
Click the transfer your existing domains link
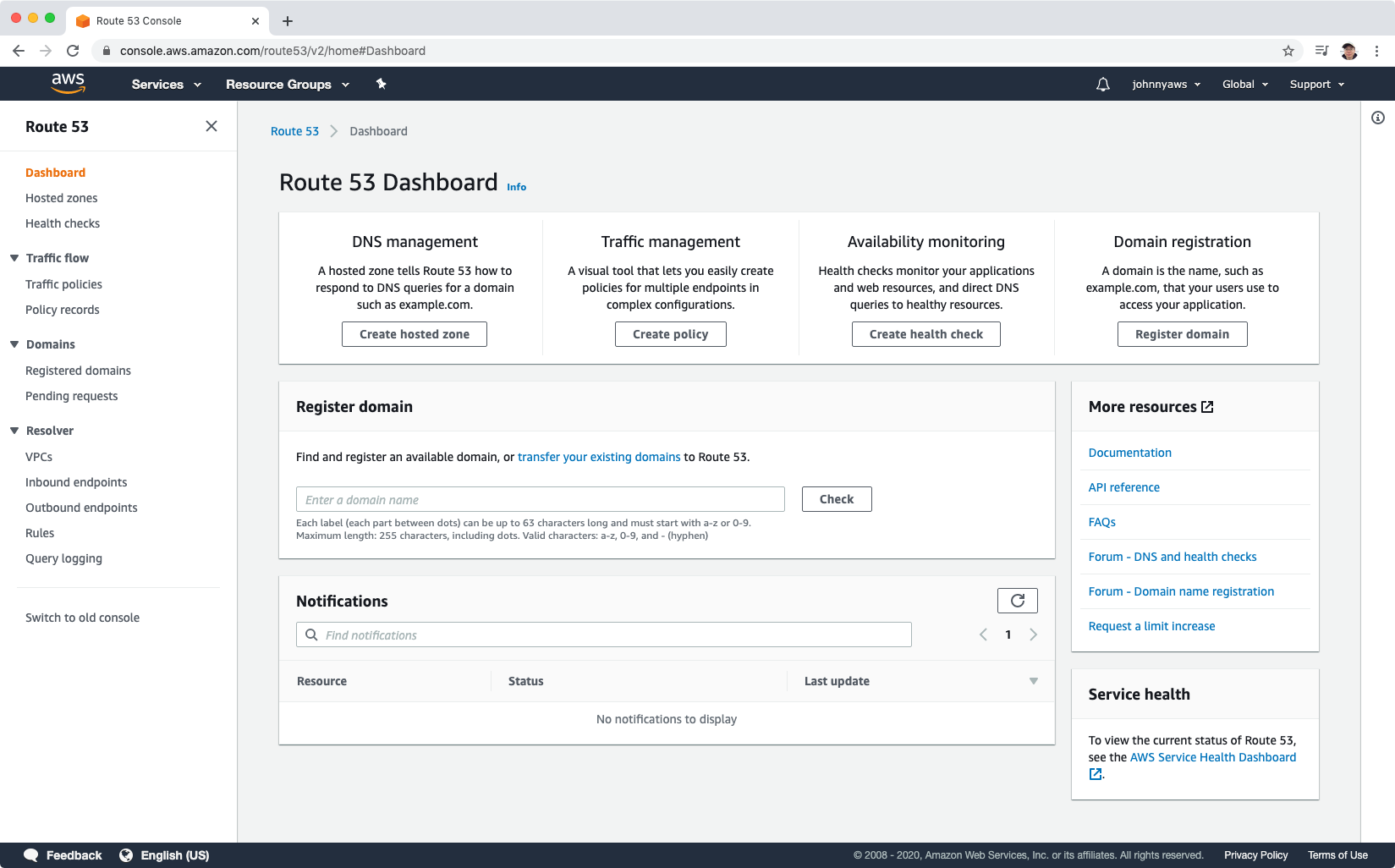tap(599, 457)
